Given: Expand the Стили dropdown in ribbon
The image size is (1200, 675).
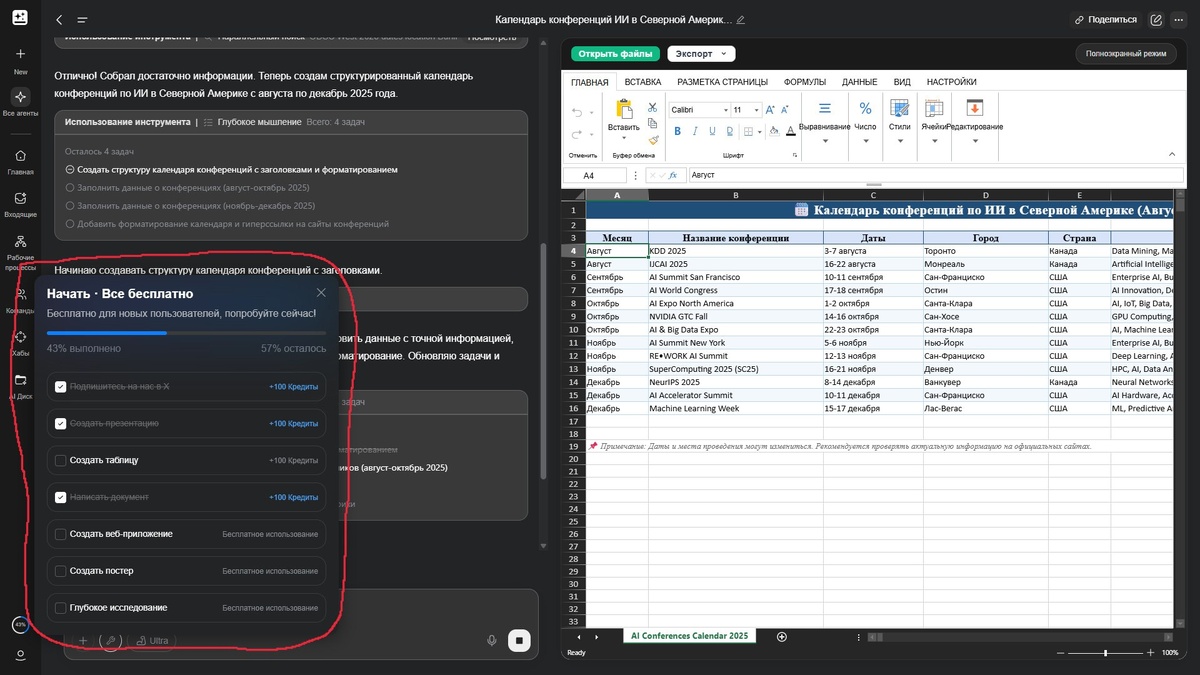Looking at the screenshot, I should coord(899,141).
